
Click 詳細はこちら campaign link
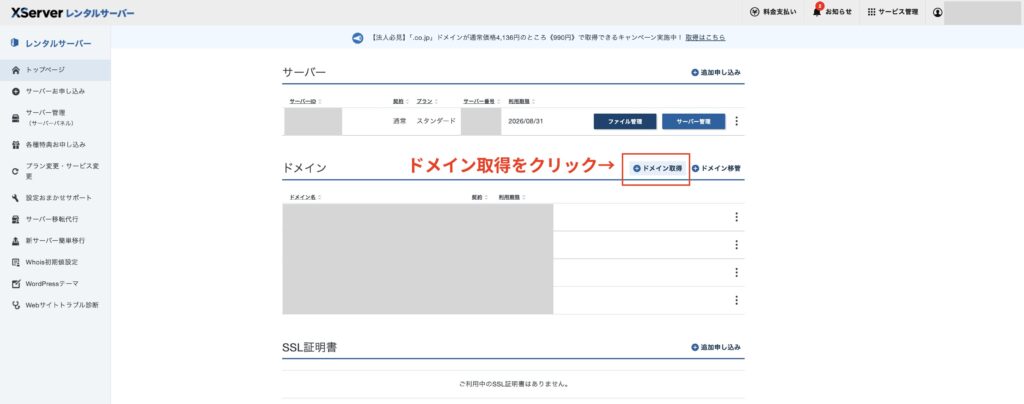pyautogui.click(x=705, y=38)
